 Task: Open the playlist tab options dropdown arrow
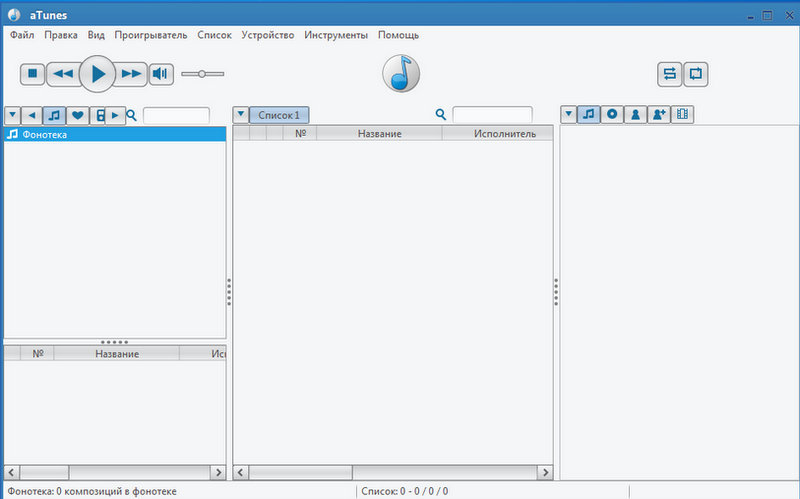point(241,115)
